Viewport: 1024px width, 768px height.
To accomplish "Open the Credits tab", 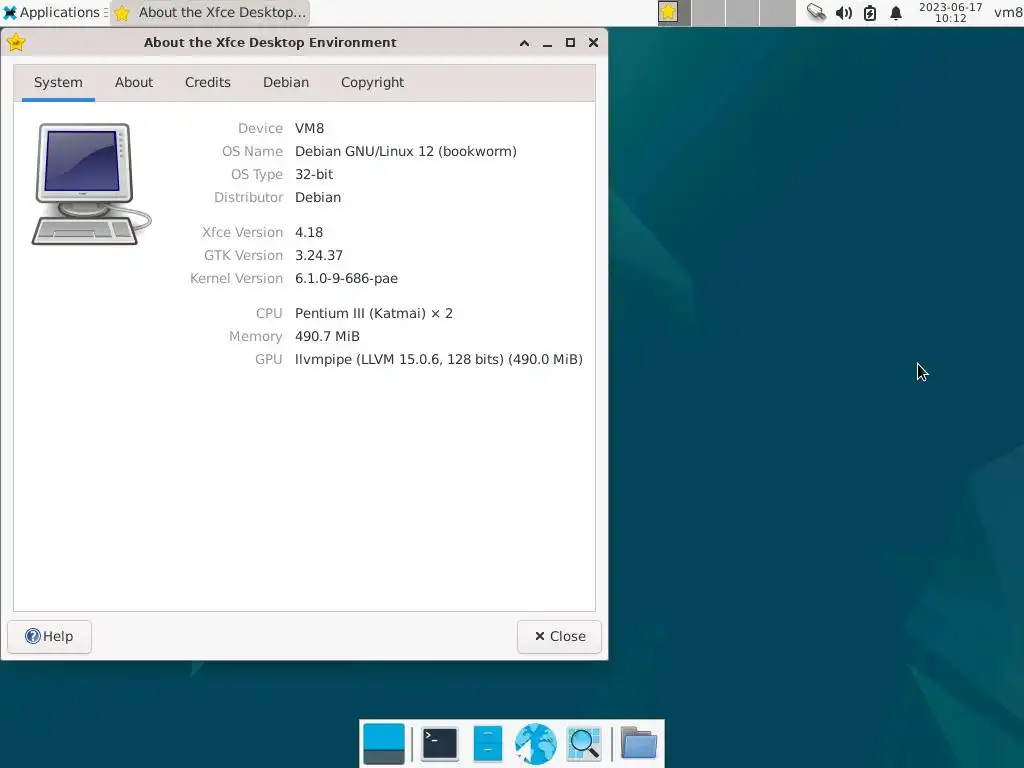I will coord(208,82).
